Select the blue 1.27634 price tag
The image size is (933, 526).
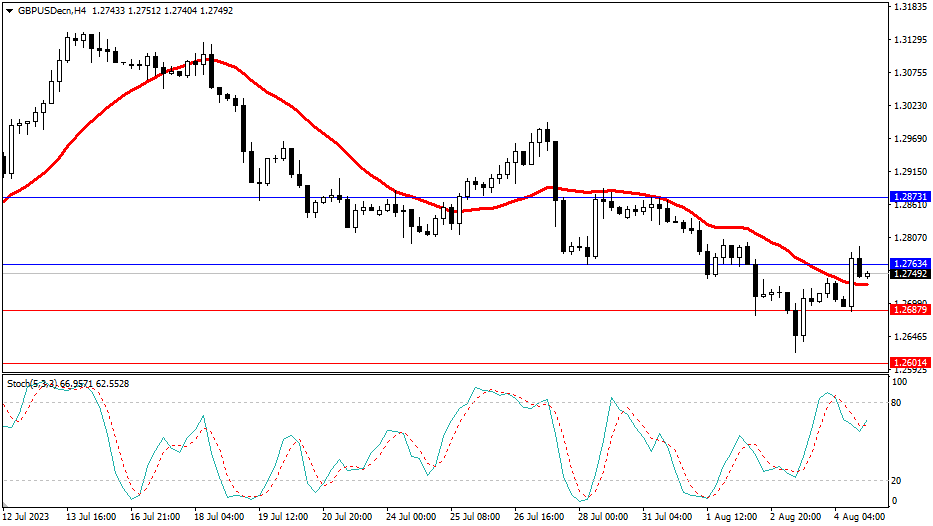pos(910,265)
